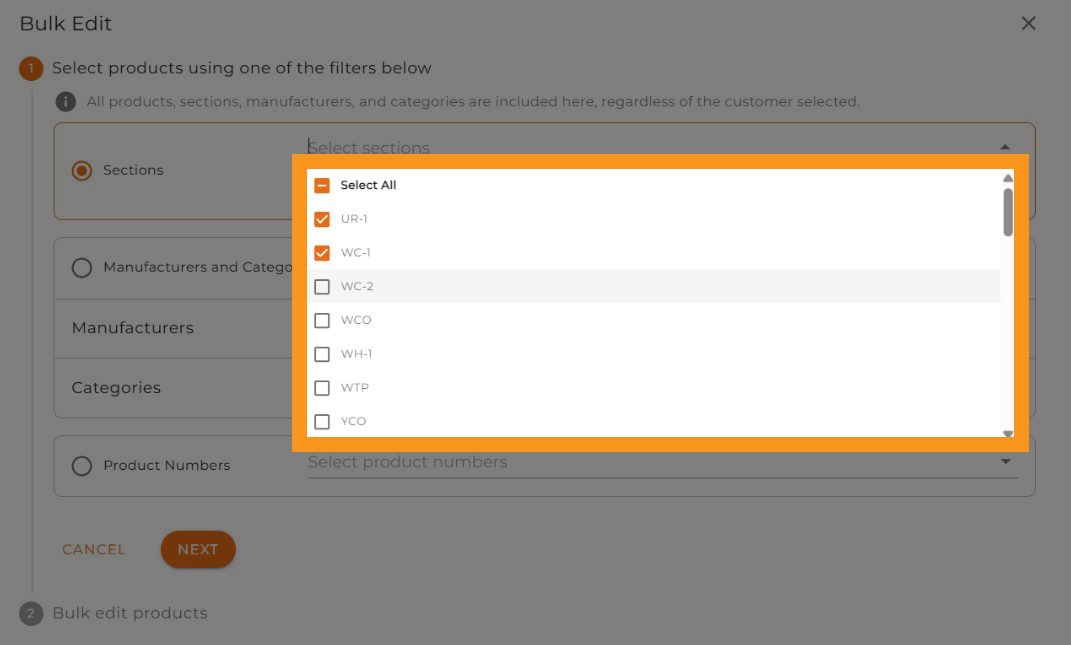Close the Bulk Edit dialog
Screen dimensions: 1071x645
tap(1028, 23)
